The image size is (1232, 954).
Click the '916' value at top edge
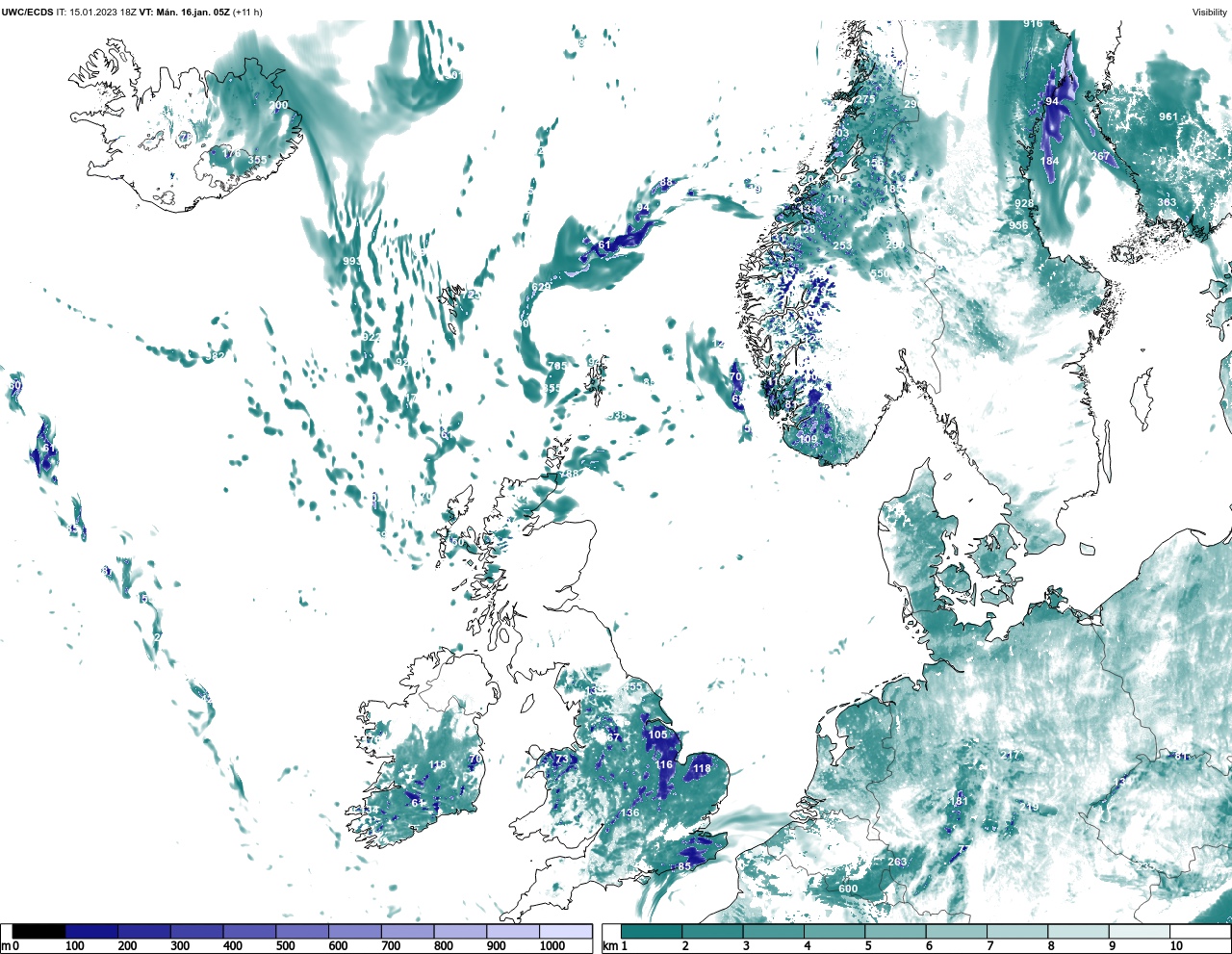(x=1033, y=24)
